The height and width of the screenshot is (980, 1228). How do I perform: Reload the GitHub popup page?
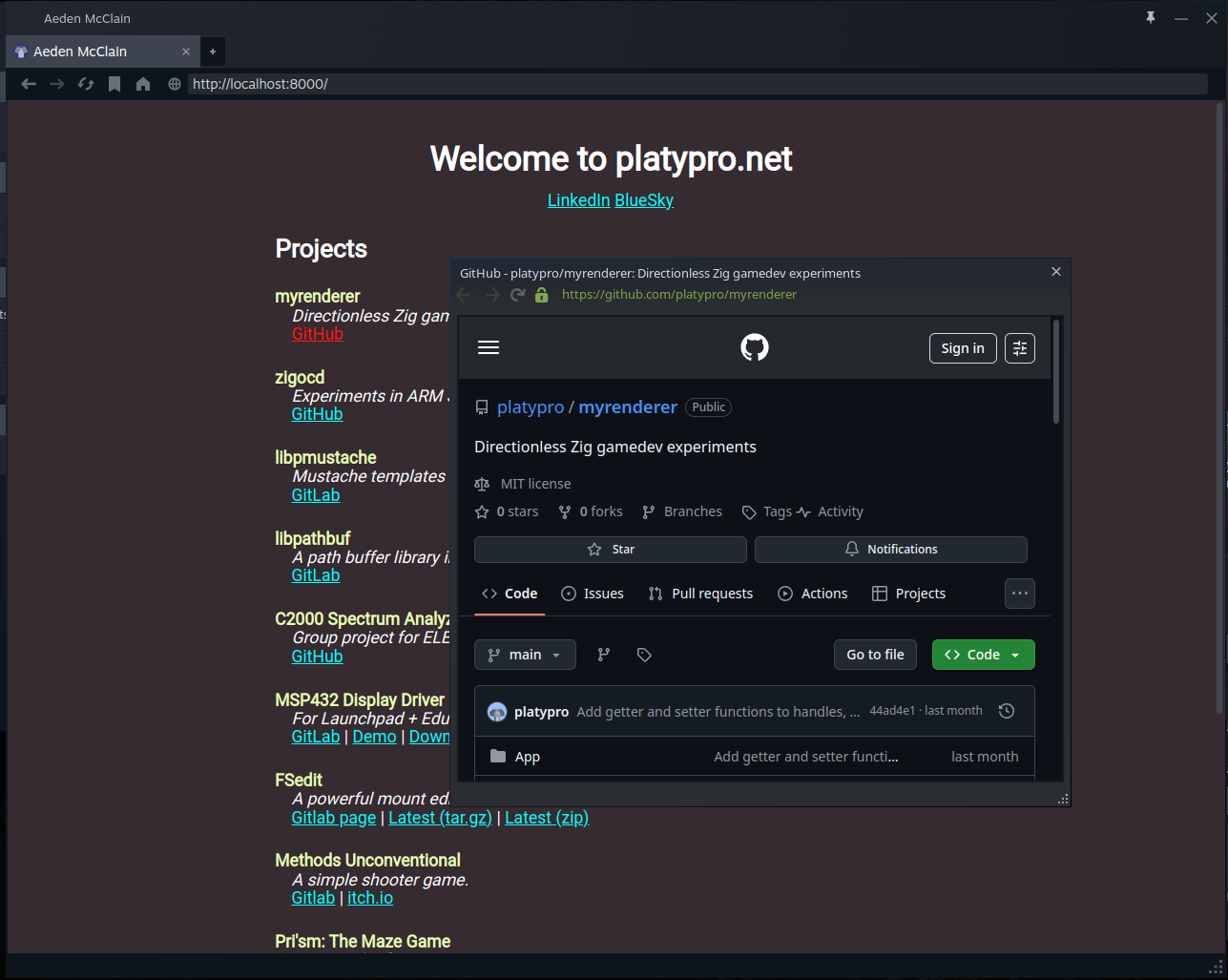pyautogui.click(x=518, y=295)
